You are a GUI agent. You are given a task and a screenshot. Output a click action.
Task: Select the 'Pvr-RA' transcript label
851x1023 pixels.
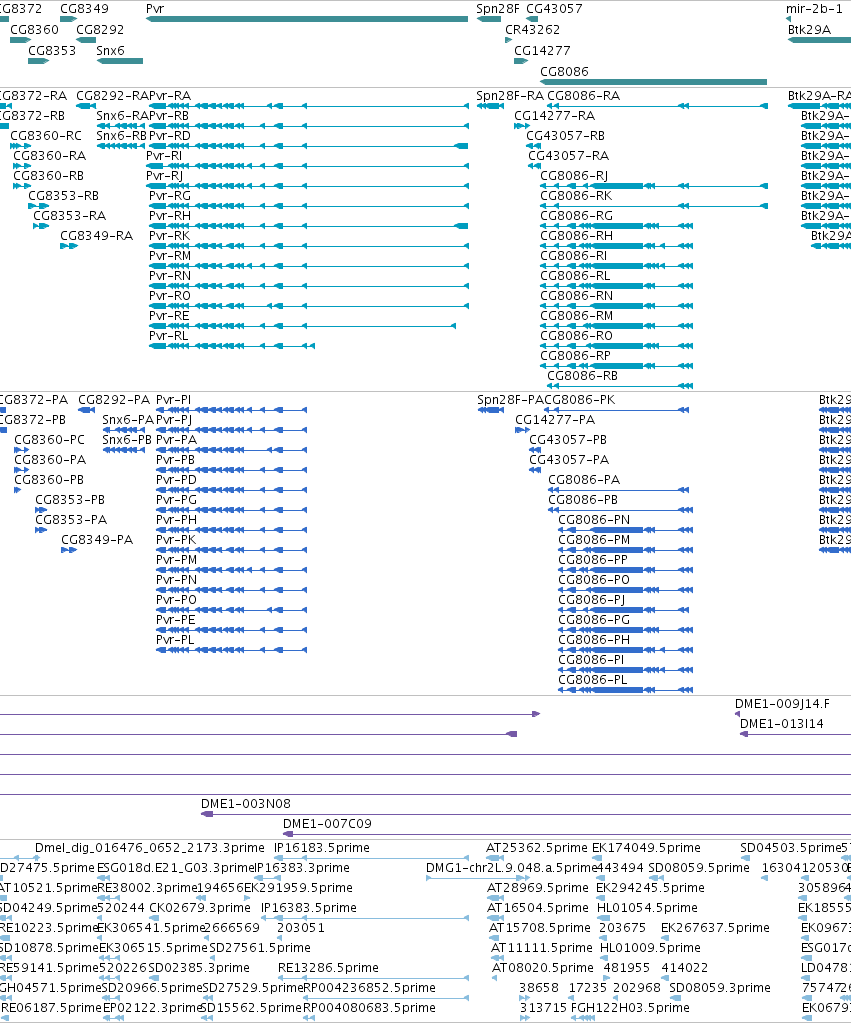pyautogui.click(x=170, y=95)
